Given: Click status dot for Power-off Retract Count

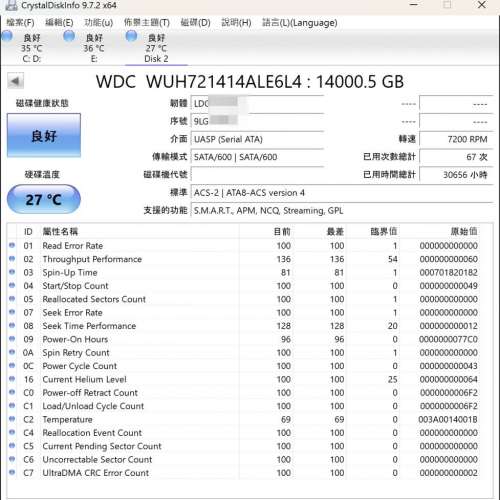Looking at the screenshot, I should [x=12, y=392].
